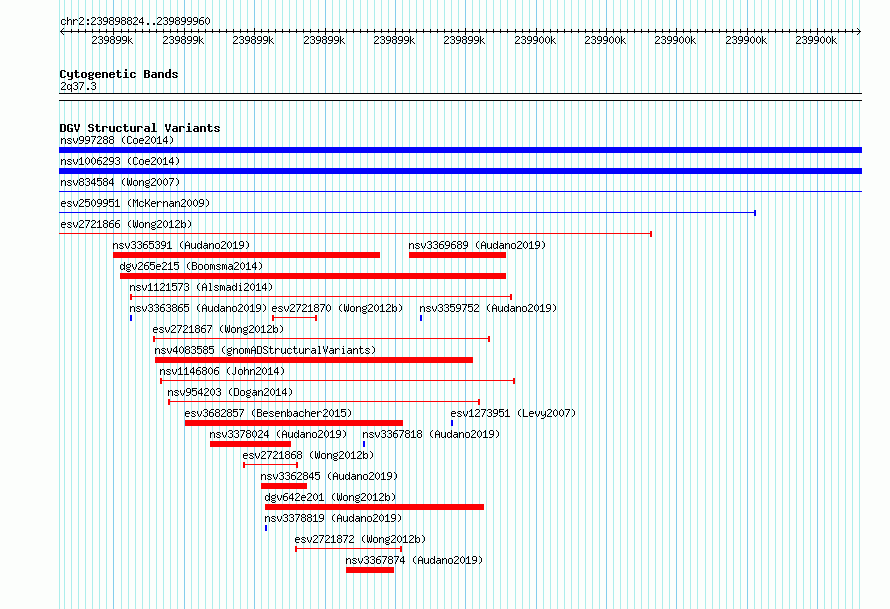Click the nsv1121573 (Alsmadi2014) label
This screenshot has height=609, width=890.
click(x=201, y=287)
